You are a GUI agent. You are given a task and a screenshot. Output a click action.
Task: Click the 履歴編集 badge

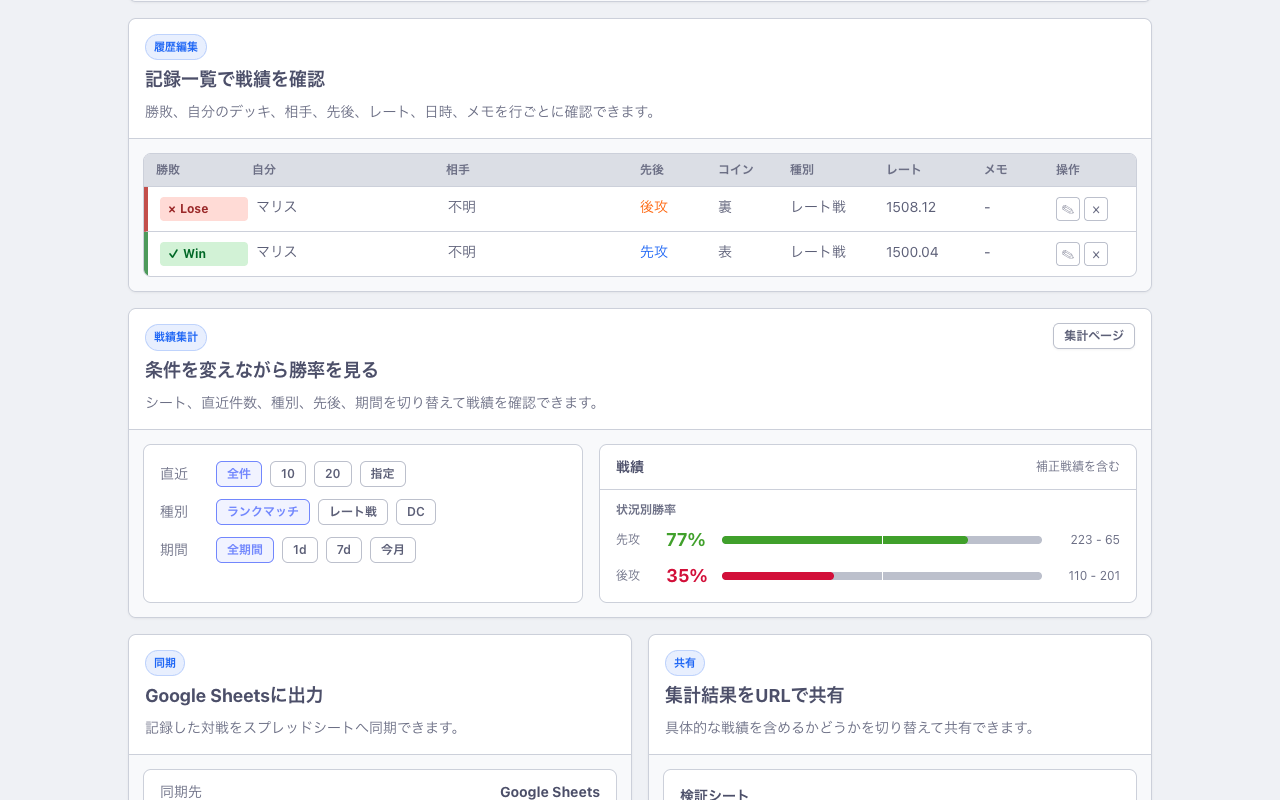176,47
